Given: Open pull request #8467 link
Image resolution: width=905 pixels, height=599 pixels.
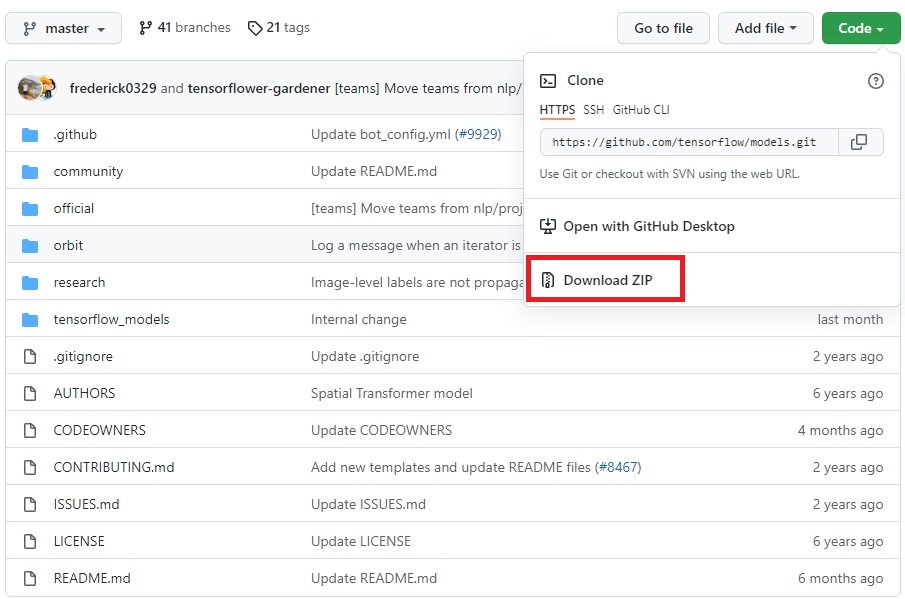Looking at the screenshot, I should click(618, 467).
